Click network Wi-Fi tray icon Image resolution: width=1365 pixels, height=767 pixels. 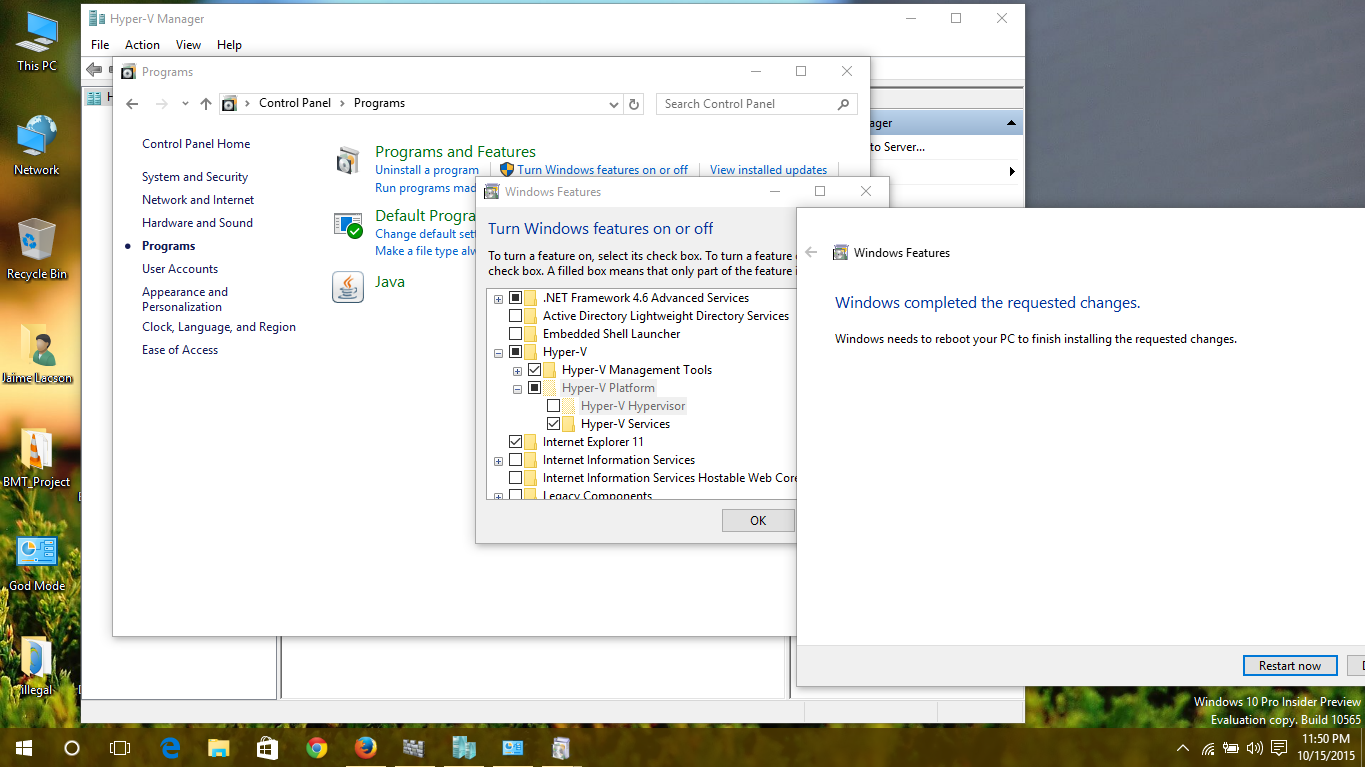1208,748
